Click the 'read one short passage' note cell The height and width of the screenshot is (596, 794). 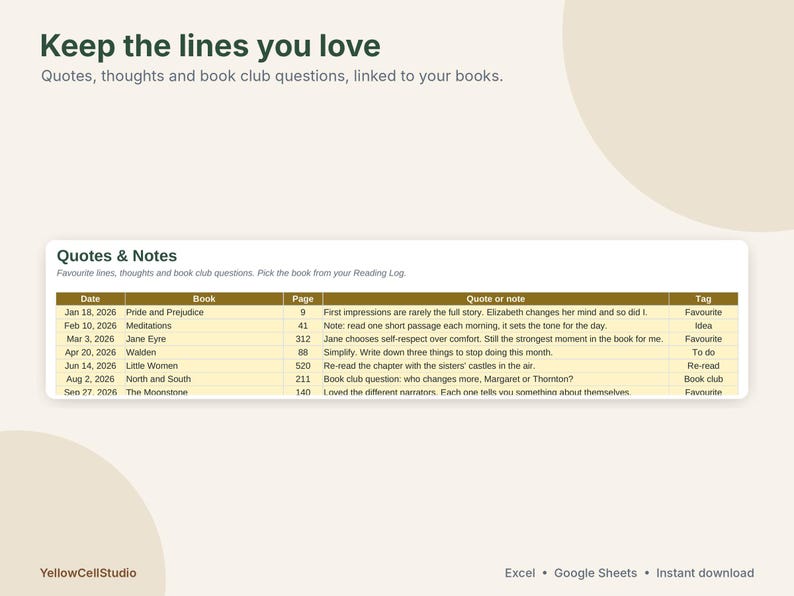(496, 326)
